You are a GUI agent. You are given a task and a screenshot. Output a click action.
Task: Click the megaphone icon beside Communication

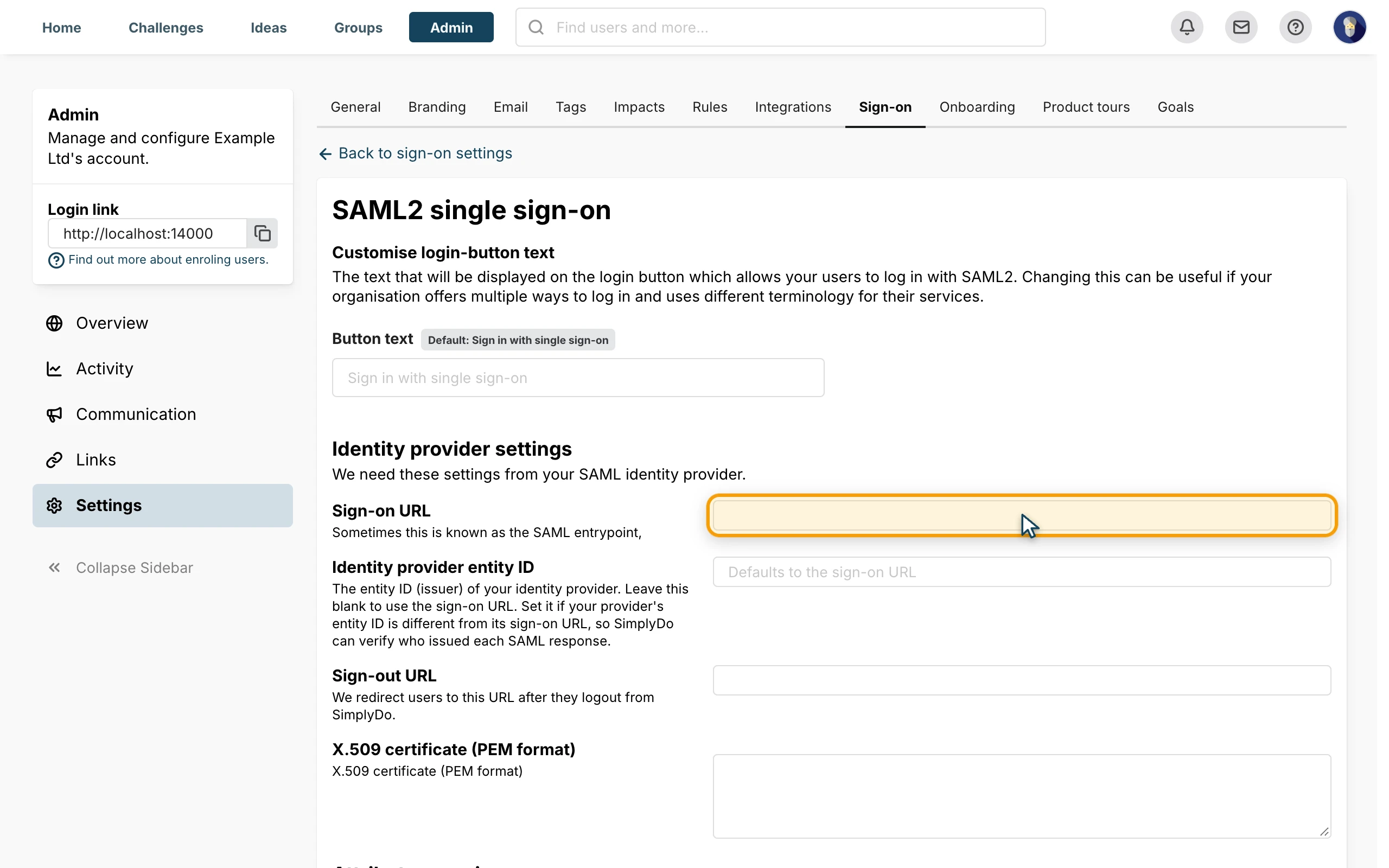[54, 414]
